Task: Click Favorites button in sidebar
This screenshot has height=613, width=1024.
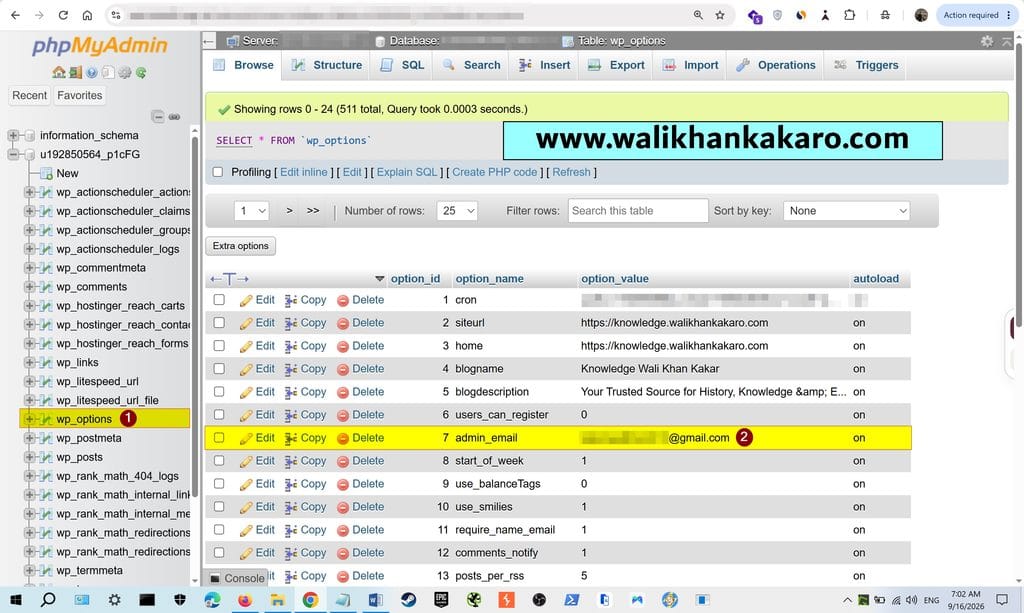Action: (x=80, y=96)
